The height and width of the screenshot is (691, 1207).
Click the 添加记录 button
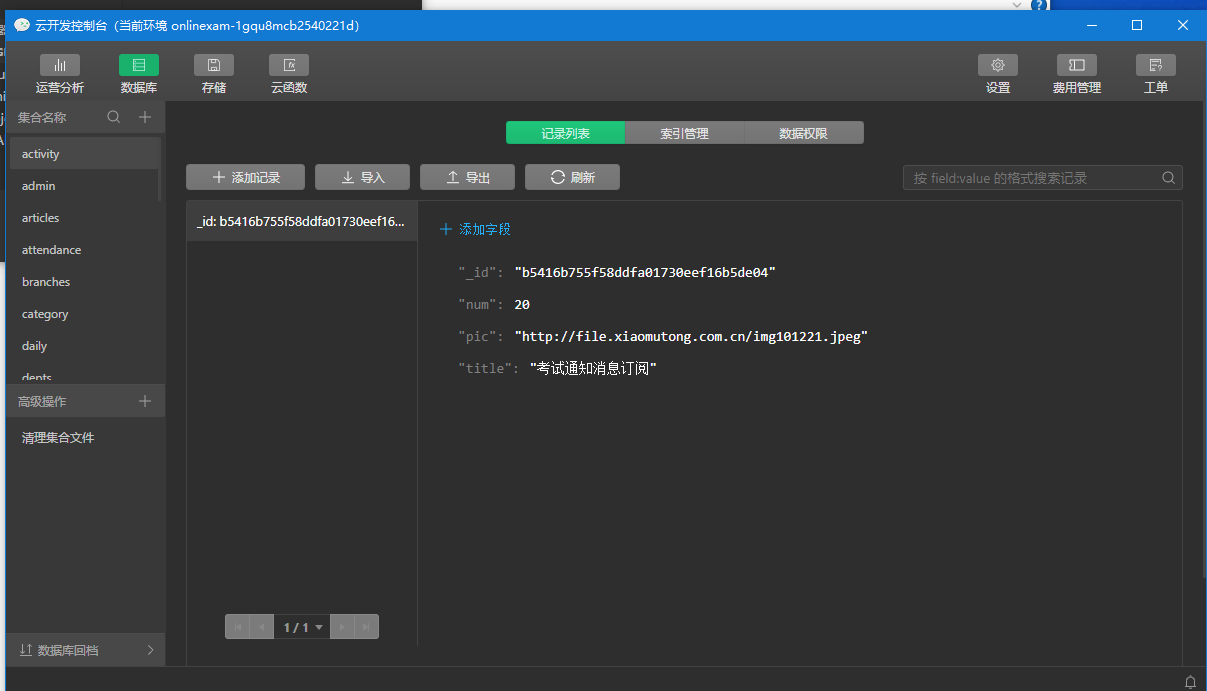click(245, 177)
